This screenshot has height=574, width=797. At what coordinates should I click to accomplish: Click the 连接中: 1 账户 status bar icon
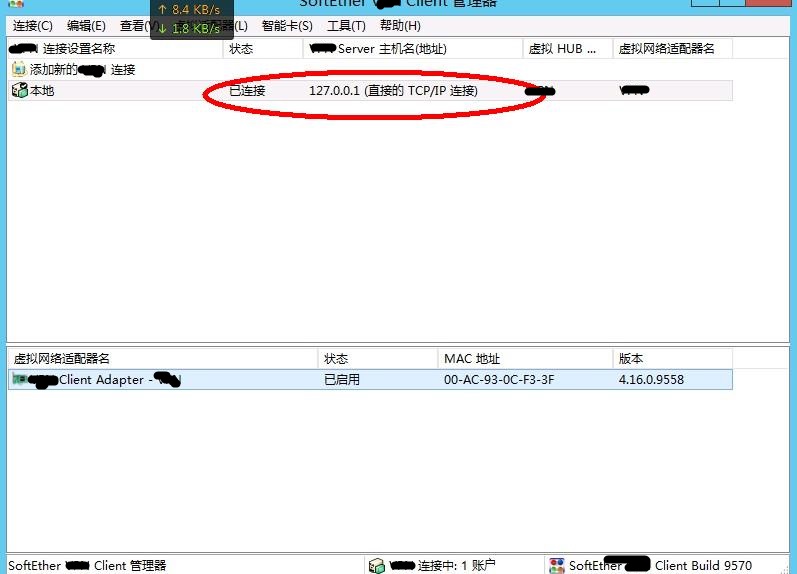tap(376, 566)
